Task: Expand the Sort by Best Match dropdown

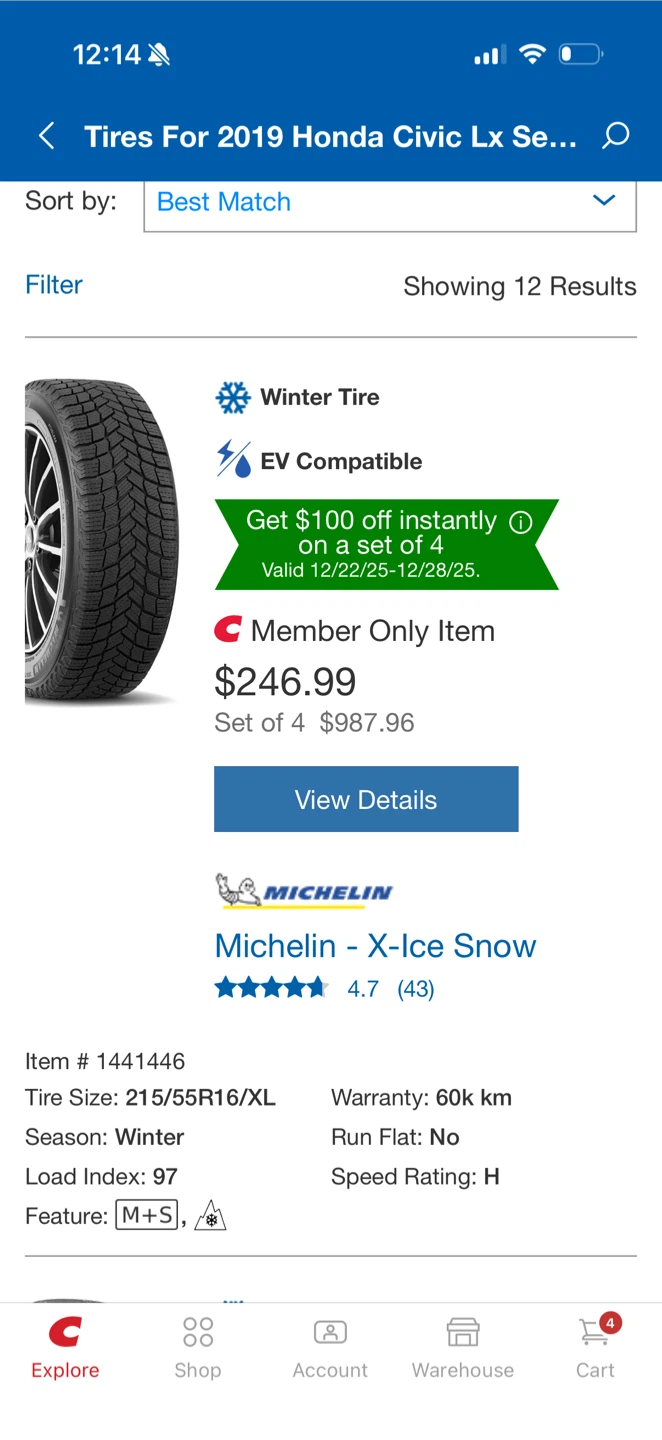Action: (390, 202)
